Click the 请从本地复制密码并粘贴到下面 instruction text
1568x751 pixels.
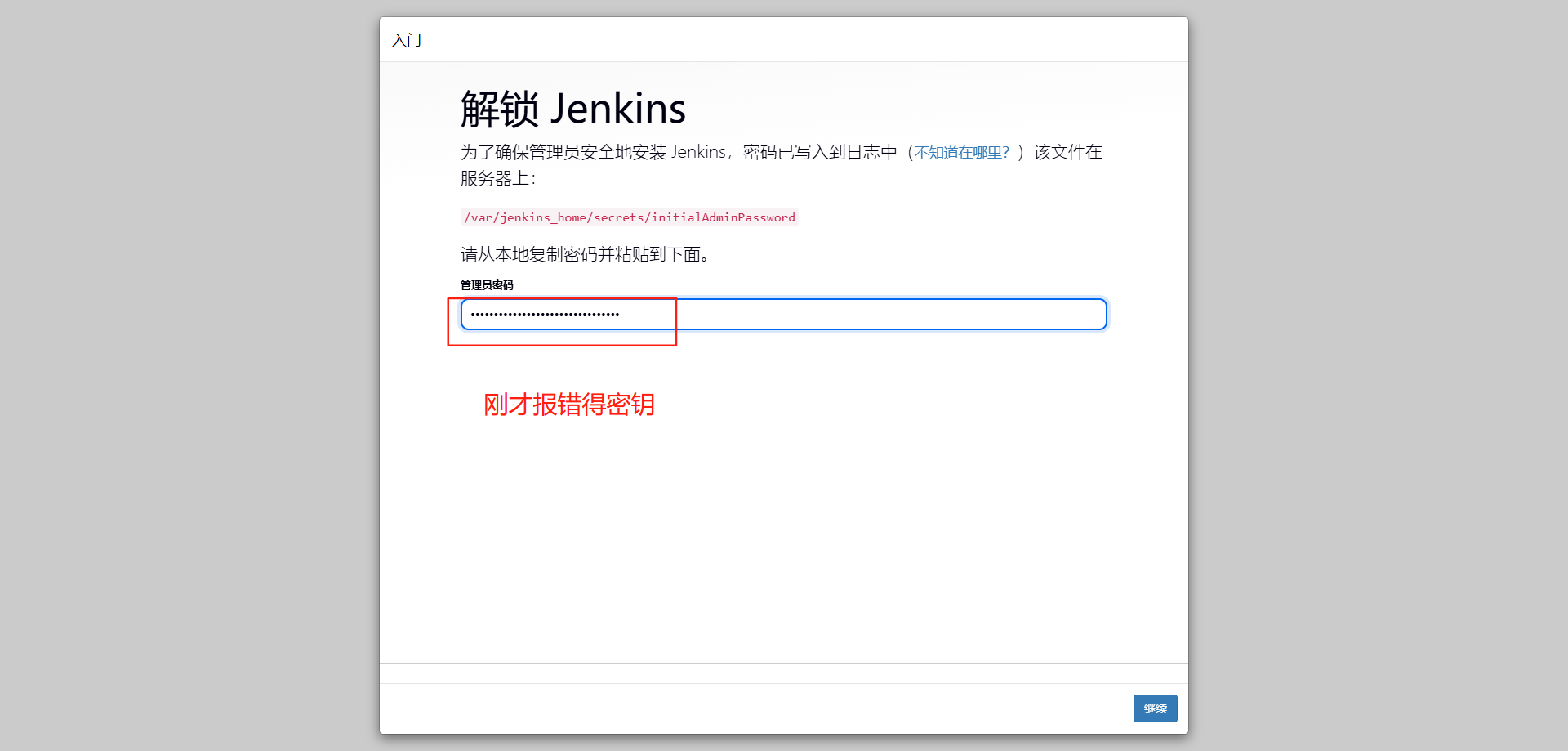(x=584, y=255)
